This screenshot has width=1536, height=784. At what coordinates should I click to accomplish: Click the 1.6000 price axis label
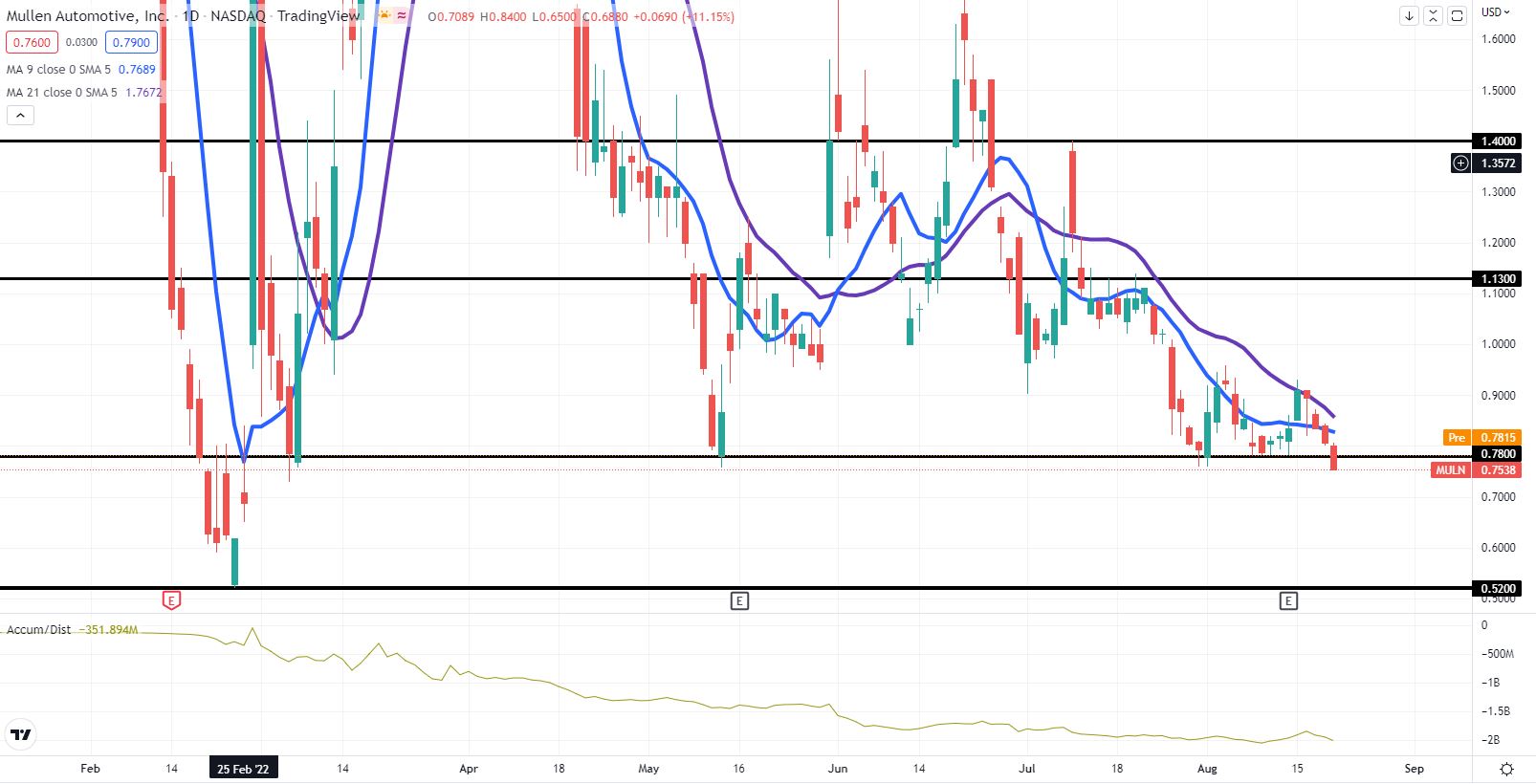point(1498,39)
